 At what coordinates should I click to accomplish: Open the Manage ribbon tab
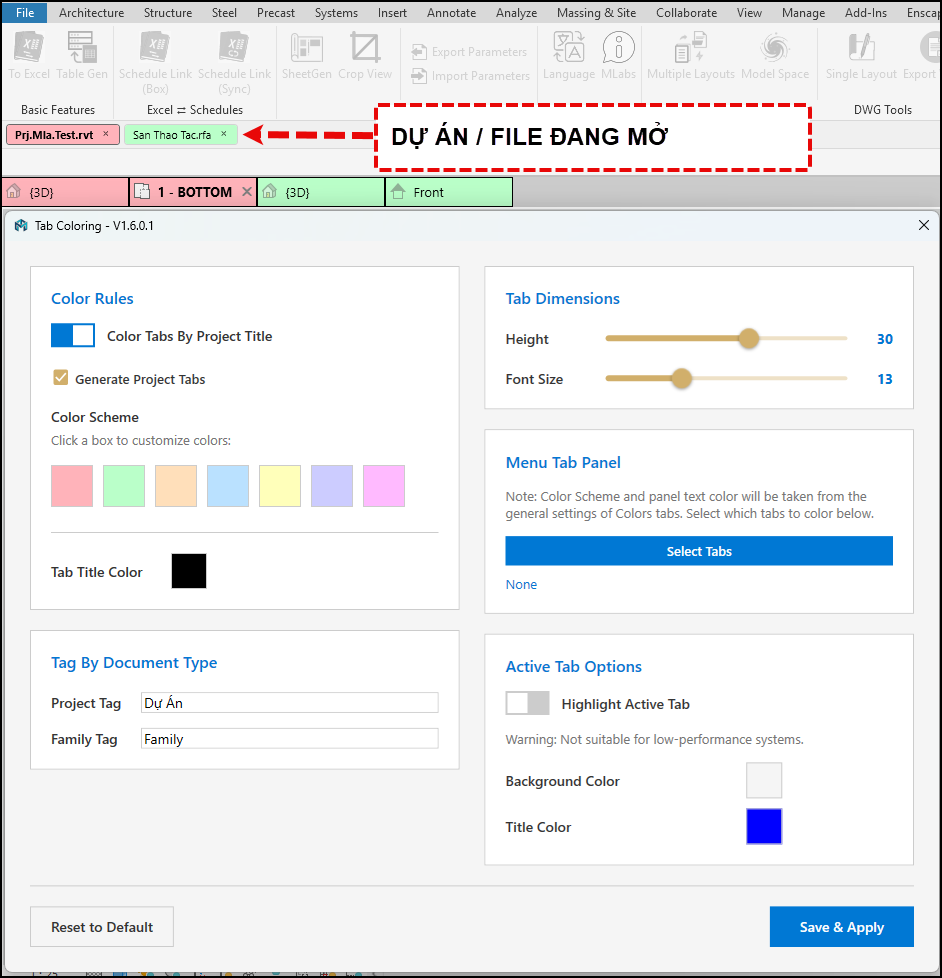[x=803, y=12]
